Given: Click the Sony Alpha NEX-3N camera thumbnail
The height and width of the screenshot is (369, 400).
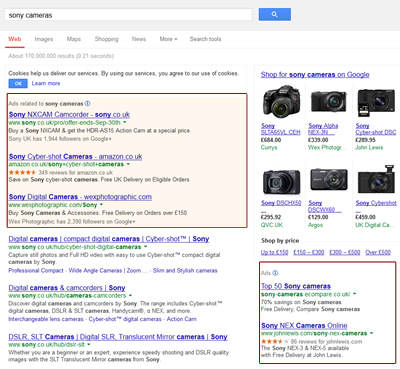Looking at the screenshot, I should point(329,102).
